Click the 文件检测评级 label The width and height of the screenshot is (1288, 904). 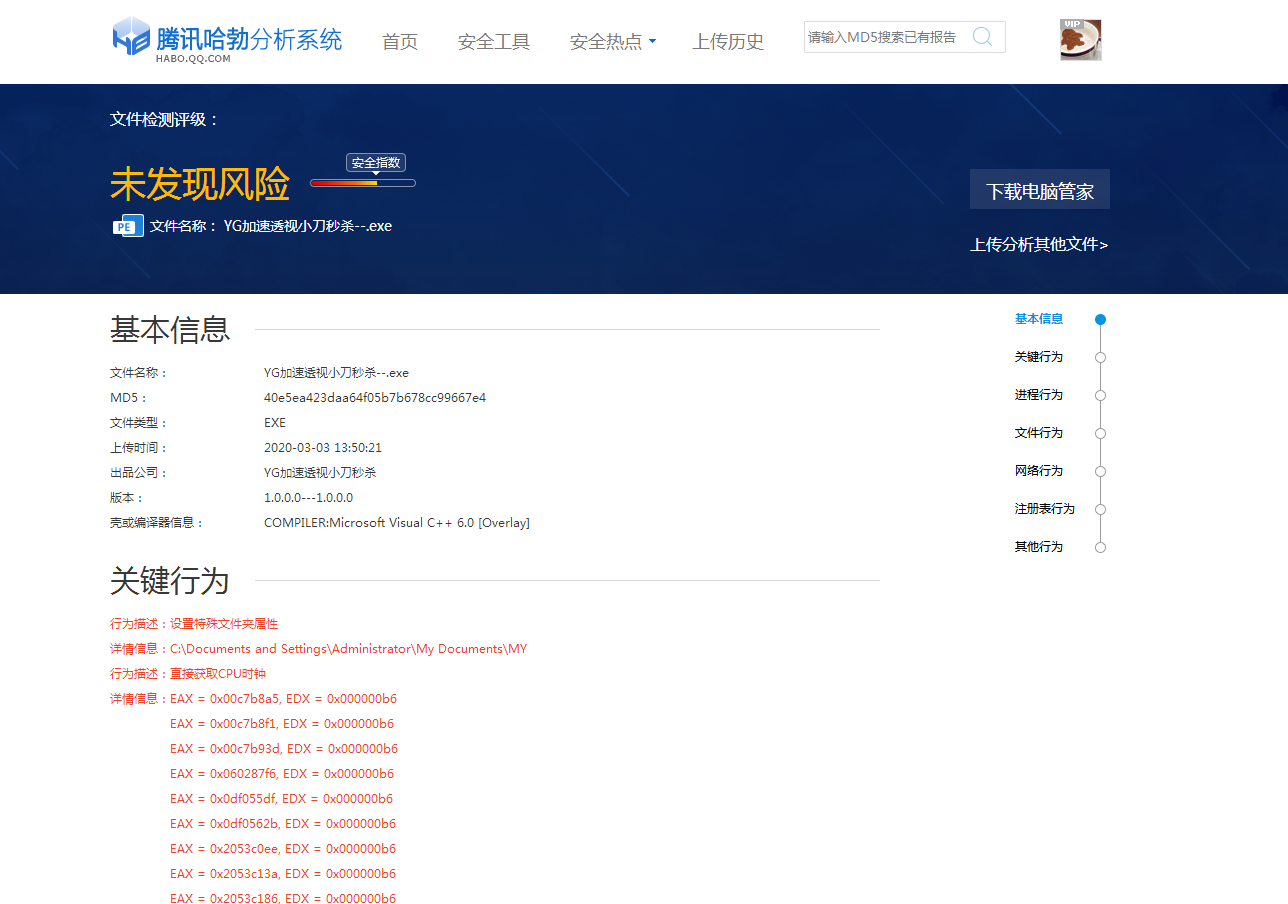click(164, 119)
